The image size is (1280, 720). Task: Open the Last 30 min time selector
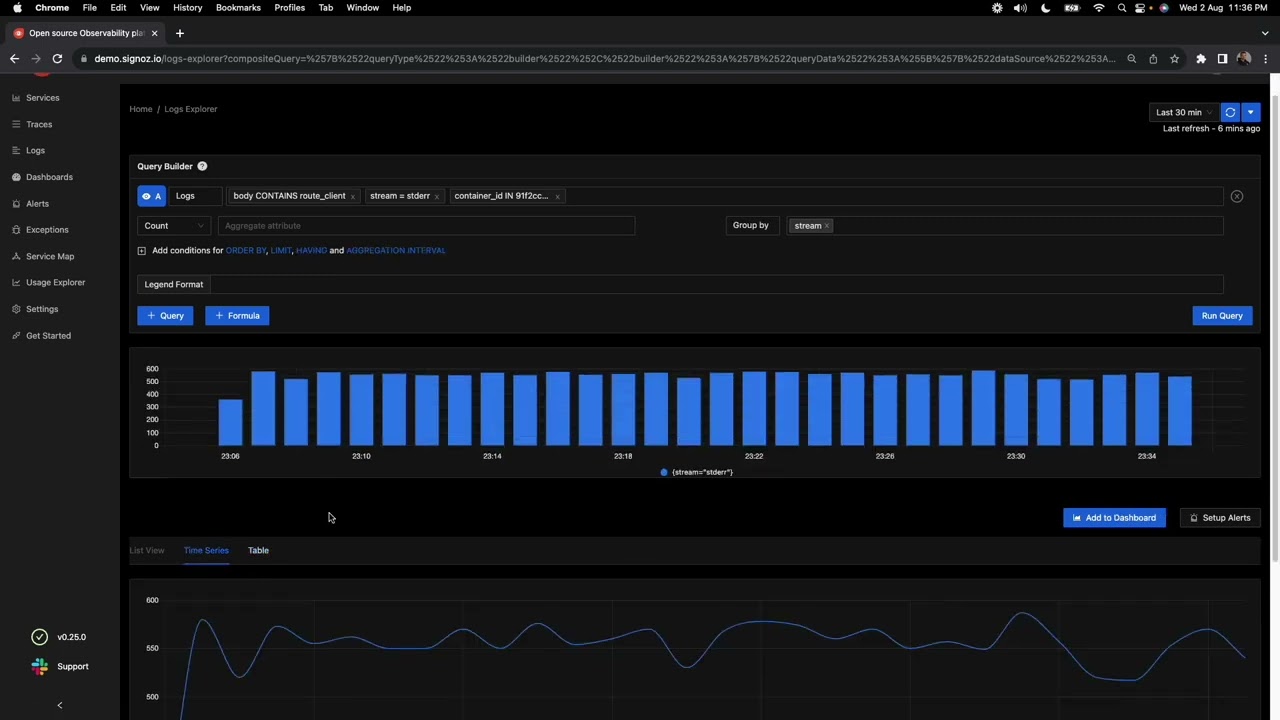tap(1183, 112)
